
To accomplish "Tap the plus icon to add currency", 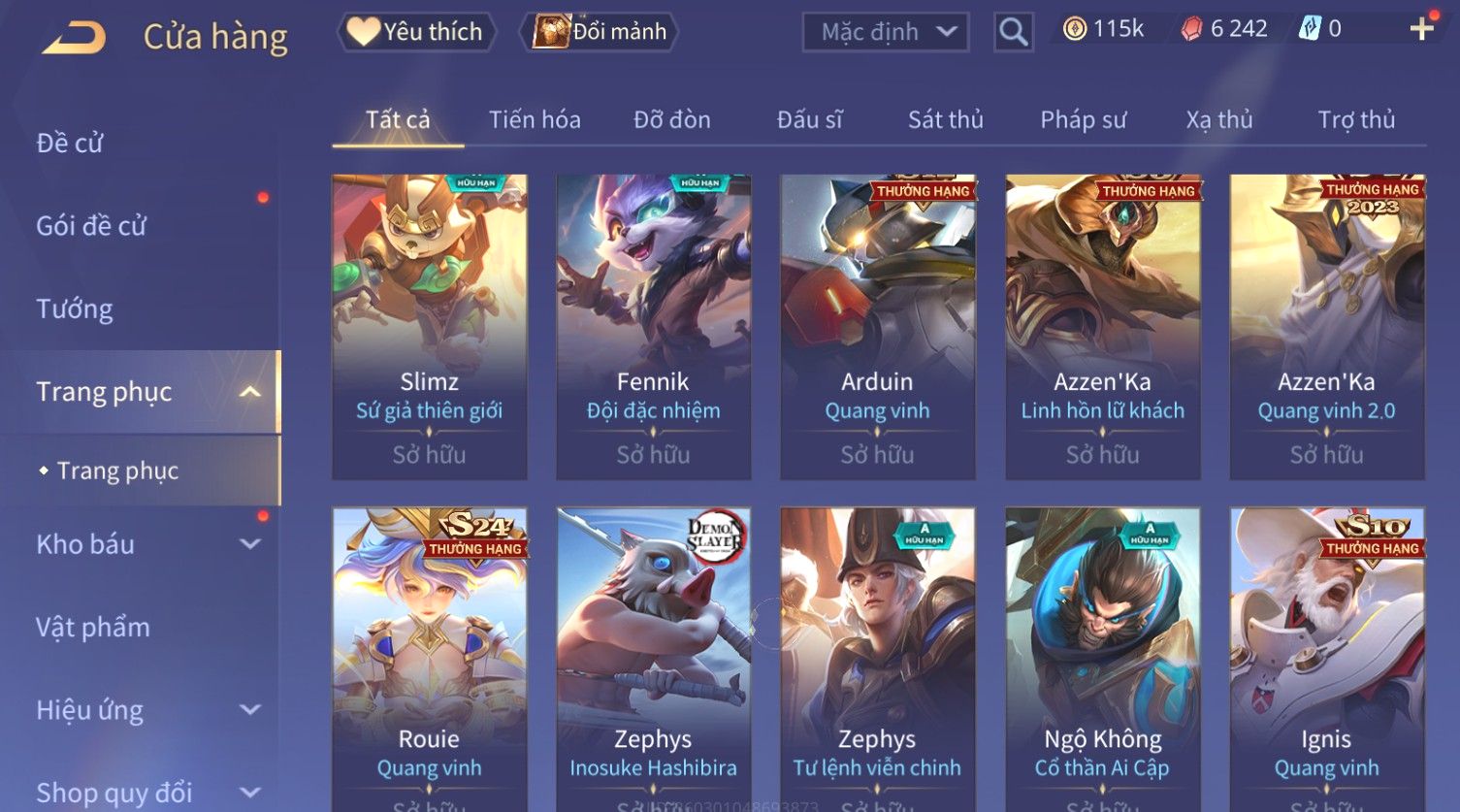I will (x=1421, y=29).
